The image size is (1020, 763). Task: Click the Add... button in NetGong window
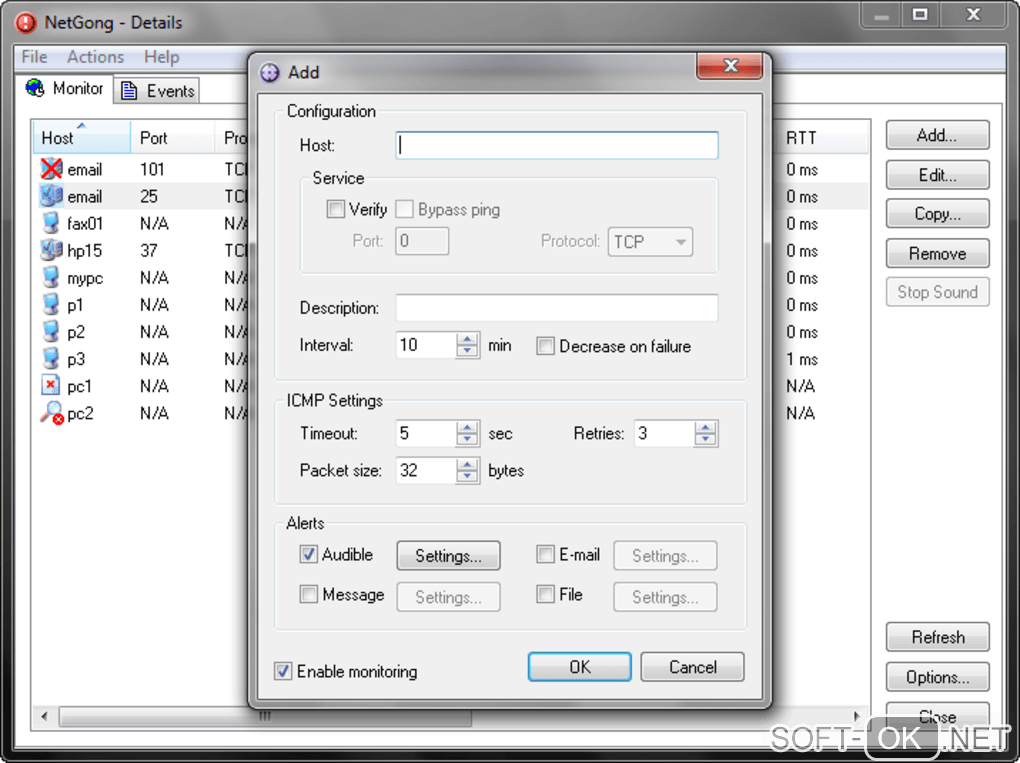coord(937,135)
